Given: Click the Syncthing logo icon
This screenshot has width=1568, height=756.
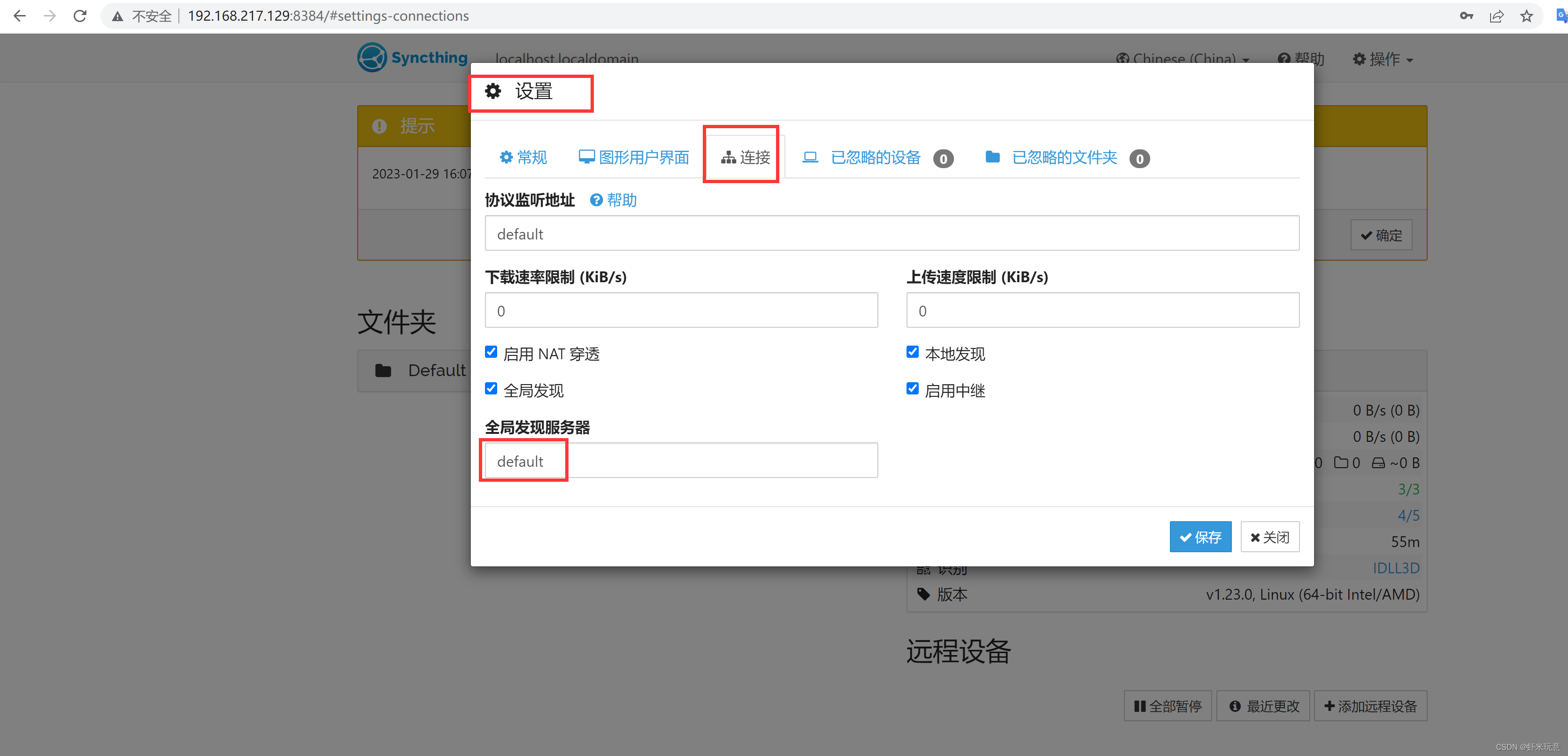Looking at the screenshot, I should [372, 57].
